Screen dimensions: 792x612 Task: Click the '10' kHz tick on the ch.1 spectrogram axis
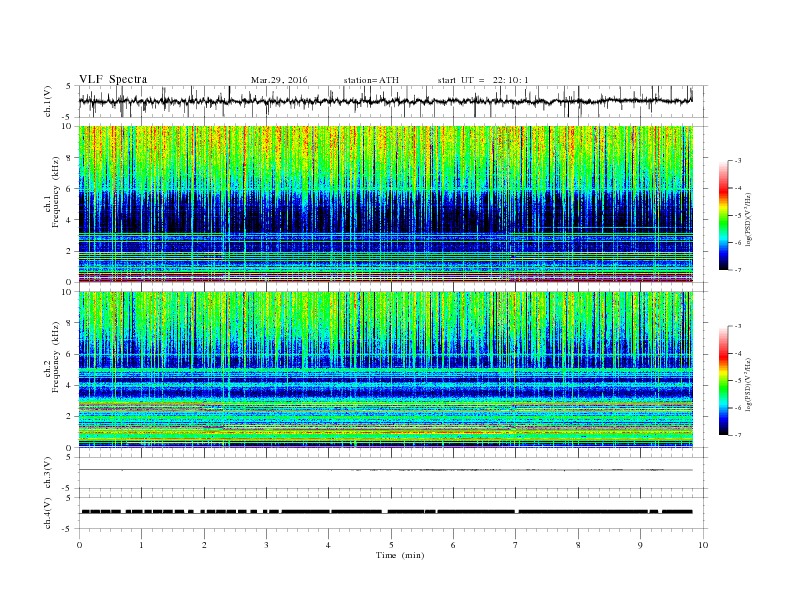(68, 126)
